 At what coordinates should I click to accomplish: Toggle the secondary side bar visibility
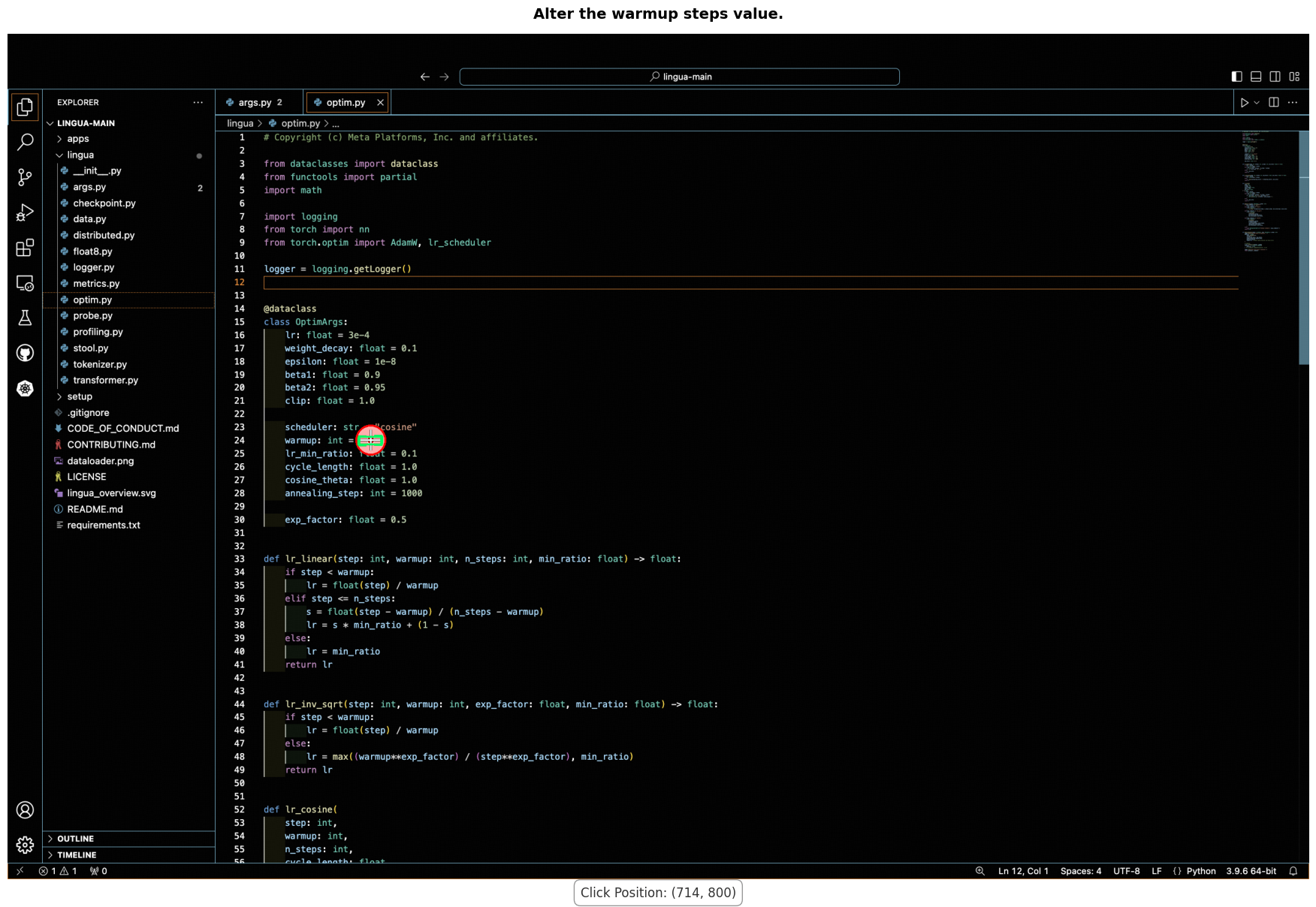coord(1275,77)
